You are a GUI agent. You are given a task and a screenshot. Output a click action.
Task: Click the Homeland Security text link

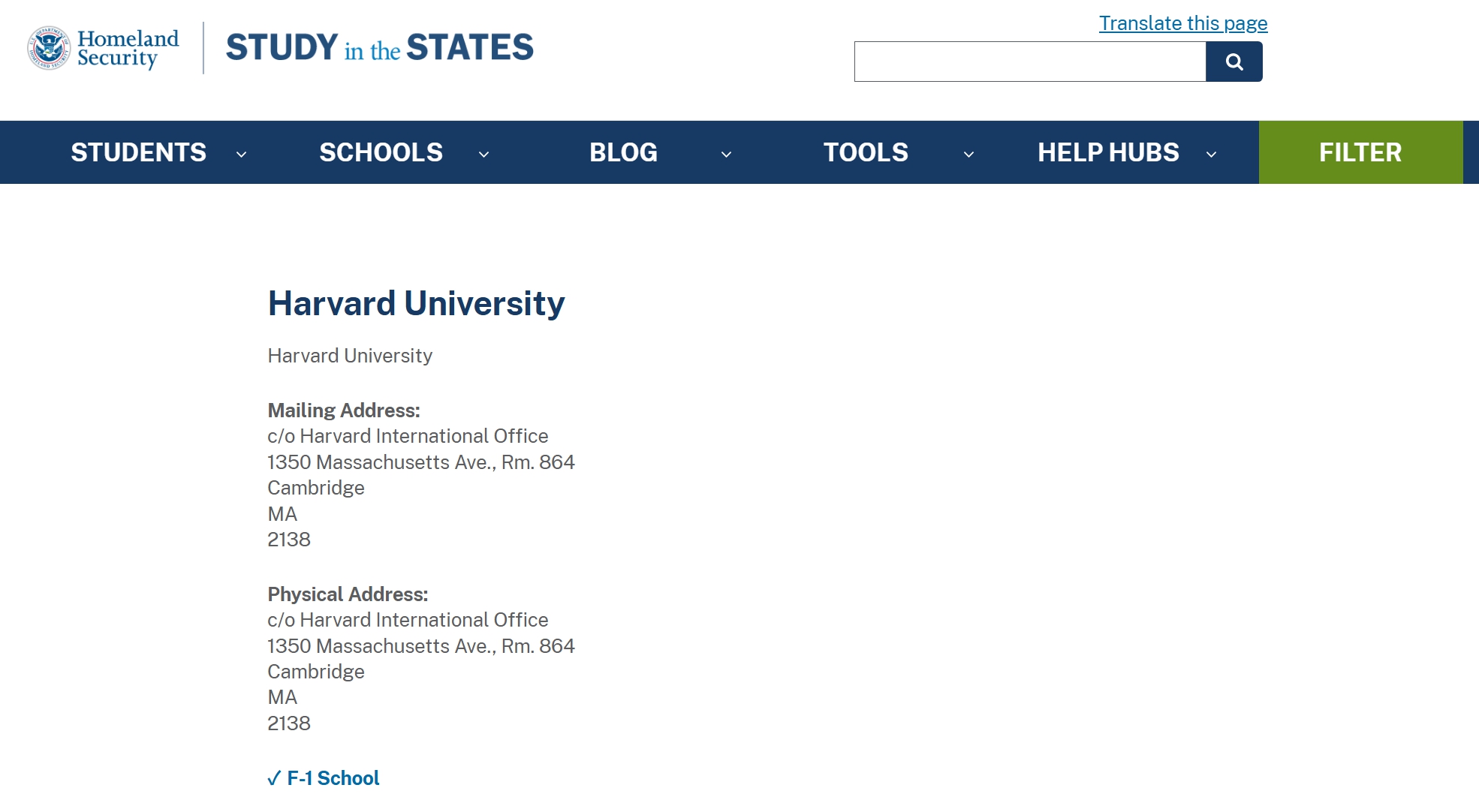(128, 48)
